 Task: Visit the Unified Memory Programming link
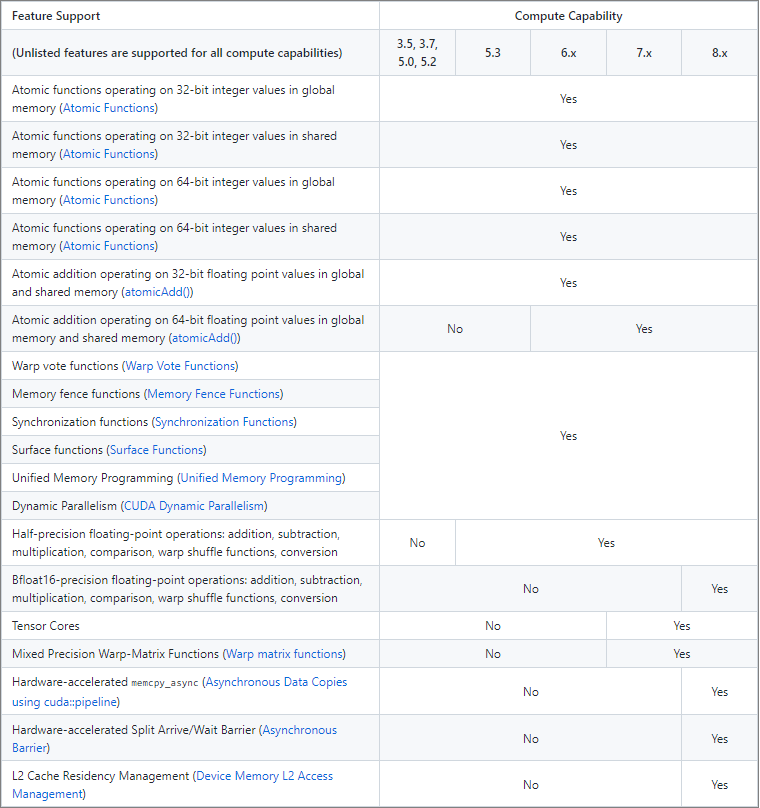pyautogui.click(x=261, y=478)
